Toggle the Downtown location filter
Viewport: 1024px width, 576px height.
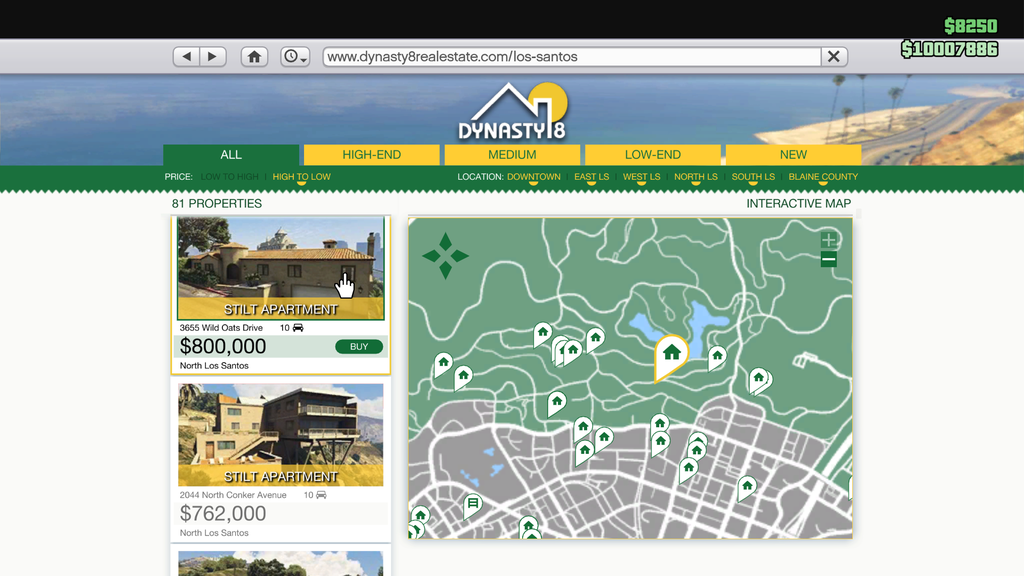point(533,177)
